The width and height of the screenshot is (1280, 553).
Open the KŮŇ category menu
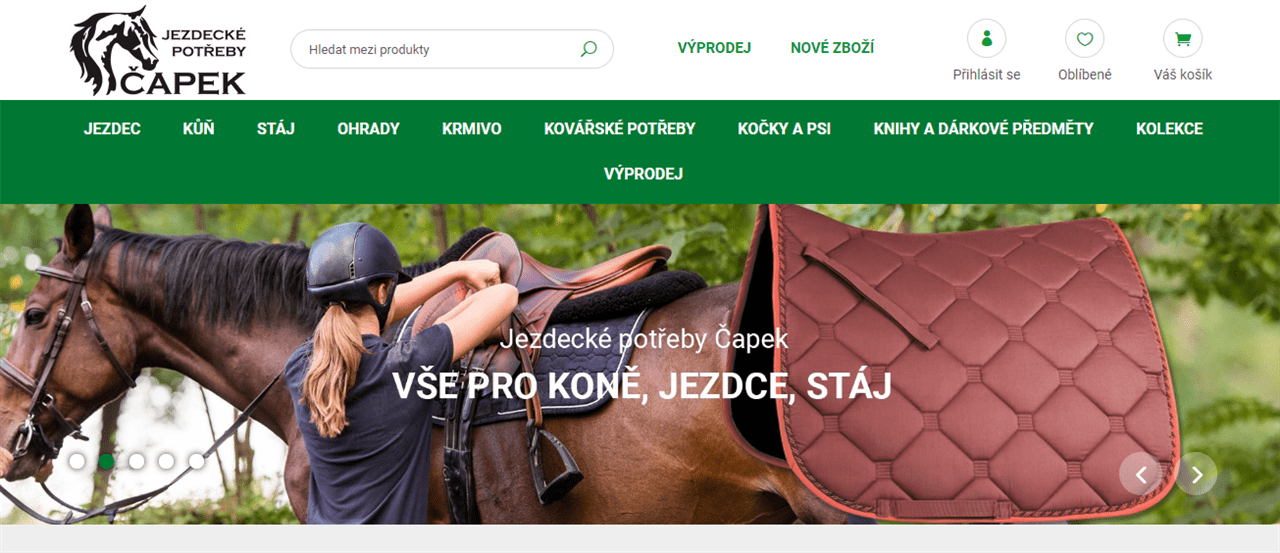pyautogui.click(x=199, y=128)
